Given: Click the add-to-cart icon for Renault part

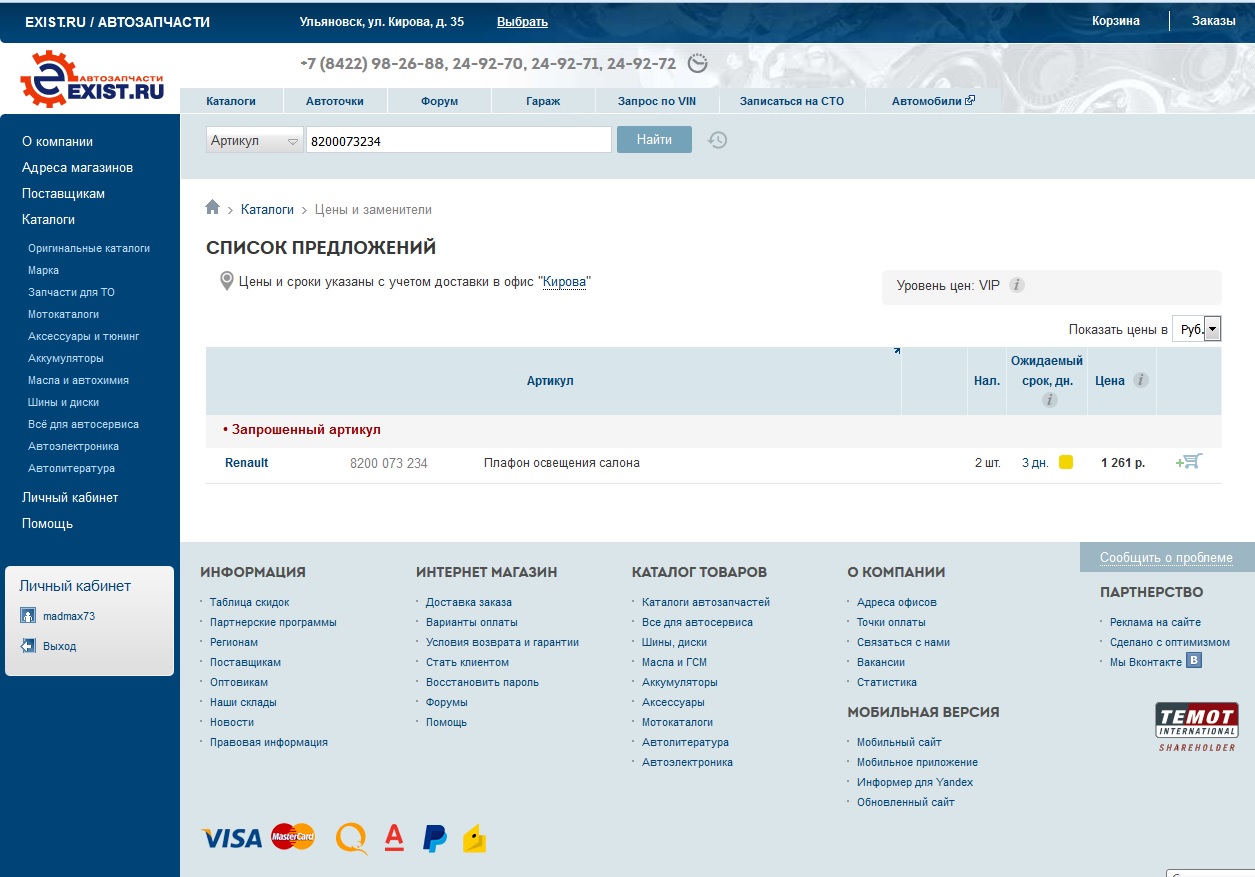Looking at the screenshot, I should pyautogui.click(x=1188, y=462).
